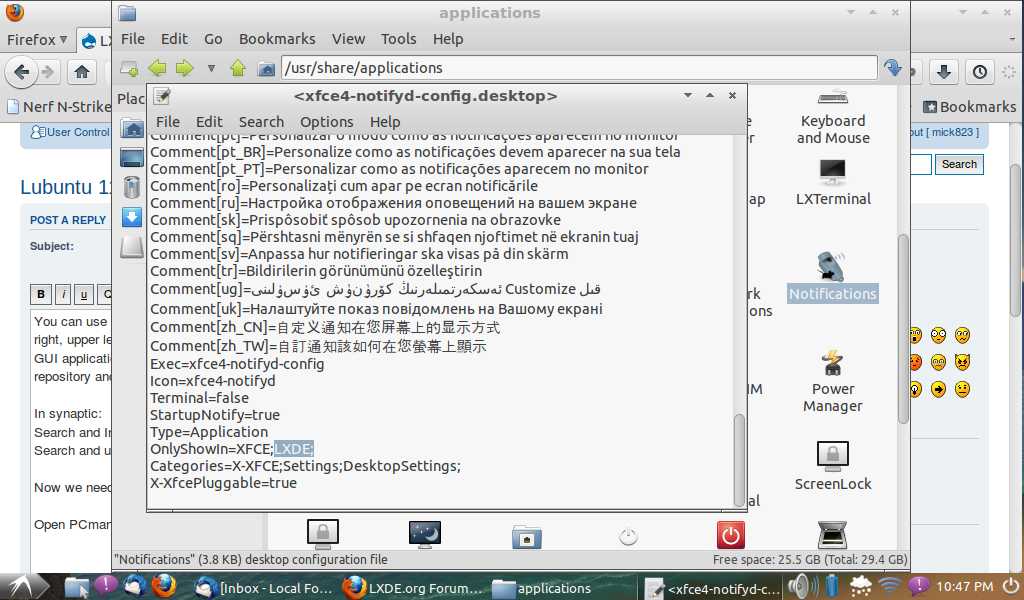Click the go arrow after the path bar
Viewport: 1024px width, 600px height.
click(892, 68)
